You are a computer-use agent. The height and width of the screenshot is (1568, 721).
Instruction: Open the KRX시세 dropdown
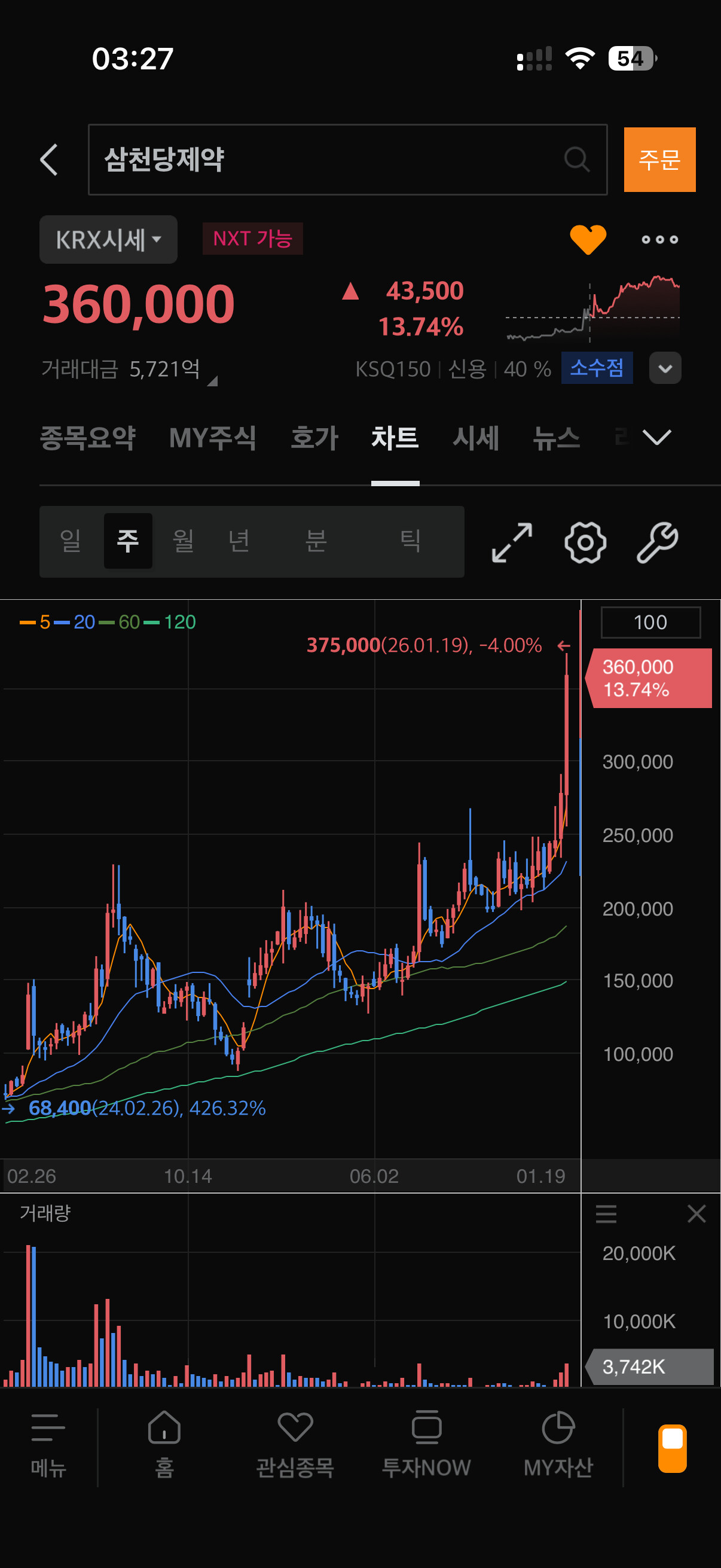point(108,239)
